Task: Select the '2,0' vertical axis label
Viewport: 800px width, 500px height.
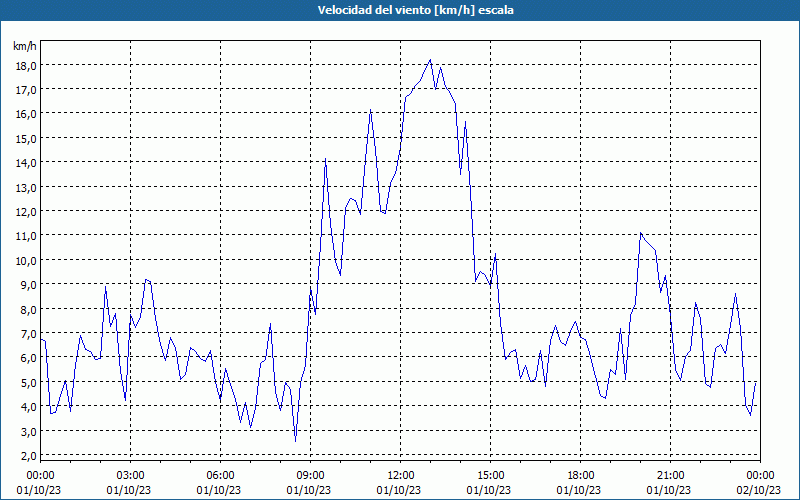Action: click(28, 456)
